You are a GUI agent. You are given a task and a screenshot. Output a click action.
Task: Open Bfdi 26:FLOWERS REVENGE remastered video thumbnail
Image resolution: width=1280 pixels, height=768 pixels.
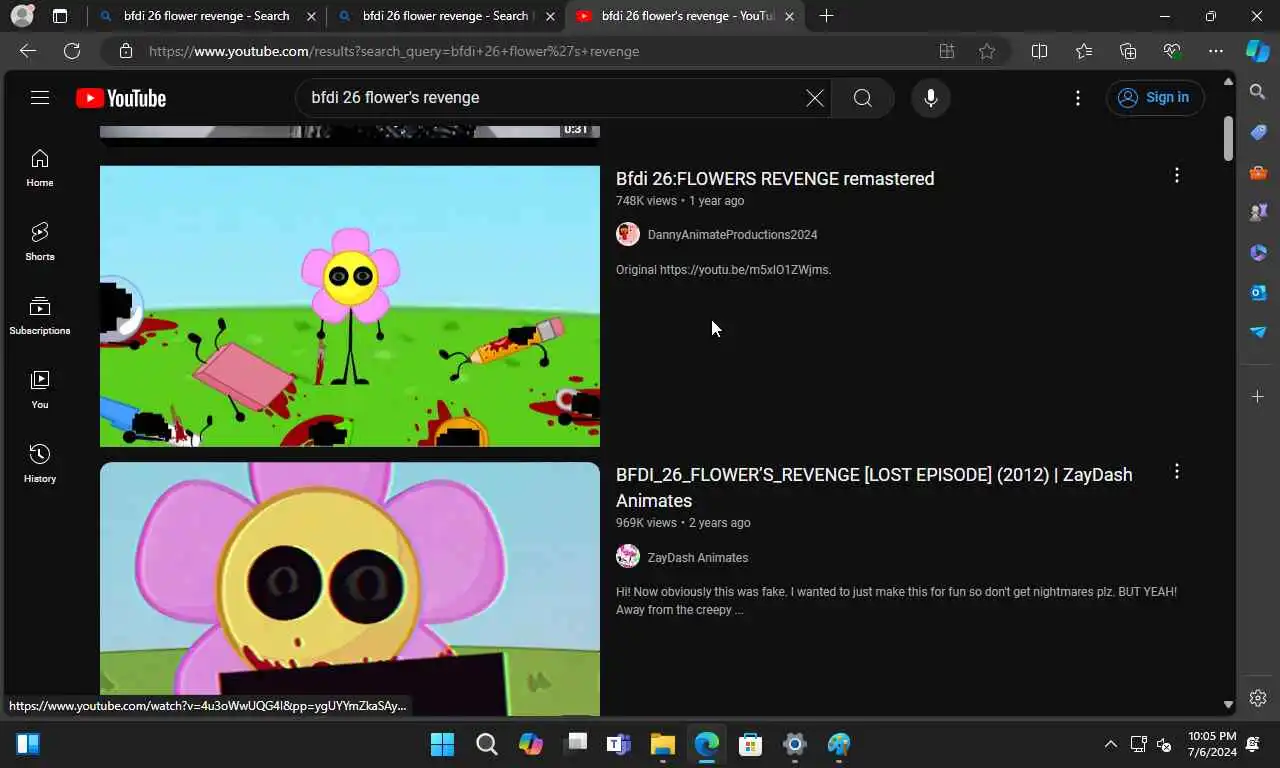(350, 306)
